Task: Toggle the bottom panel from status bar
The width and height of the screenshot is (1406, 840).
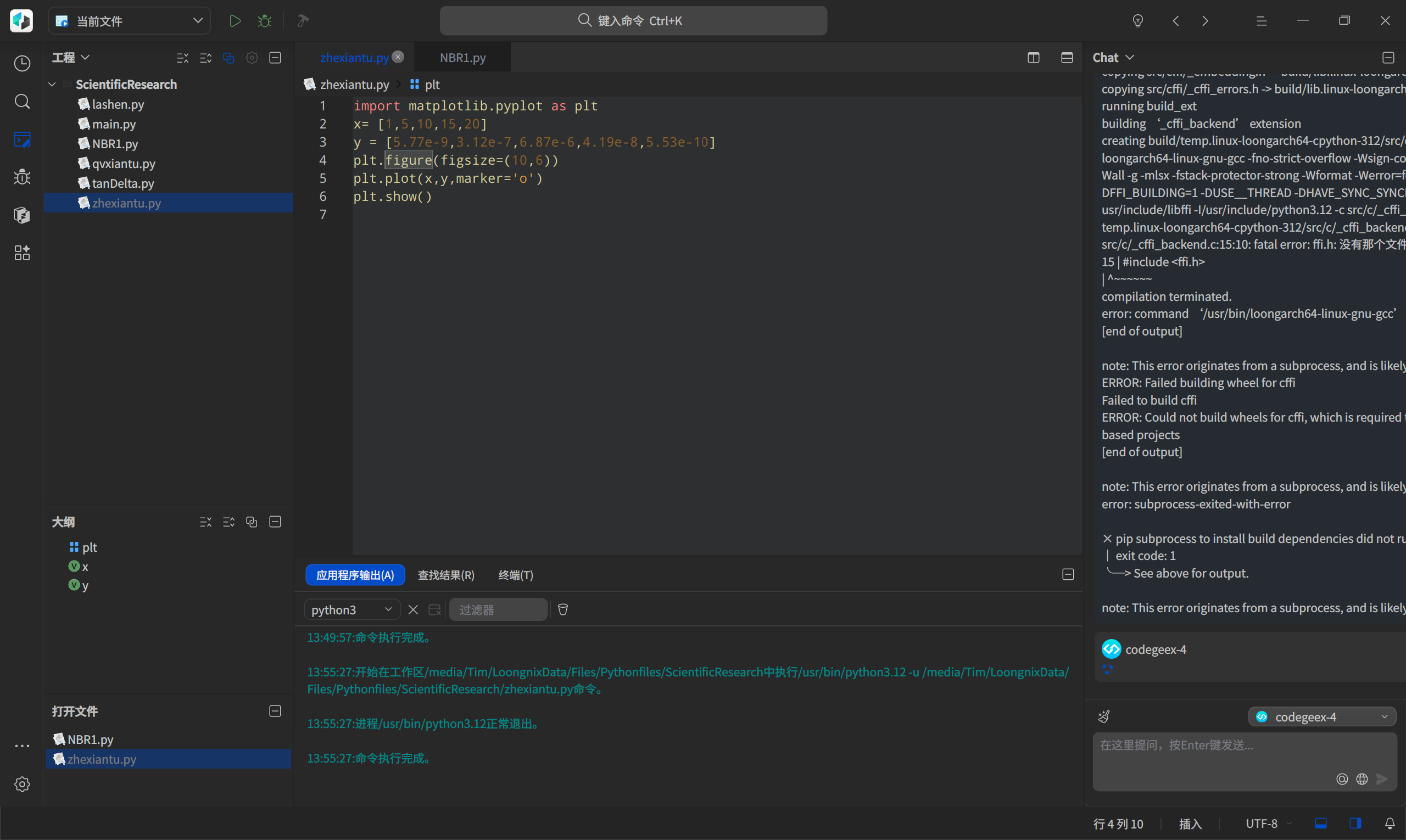Action: [x=1321, y=824]
